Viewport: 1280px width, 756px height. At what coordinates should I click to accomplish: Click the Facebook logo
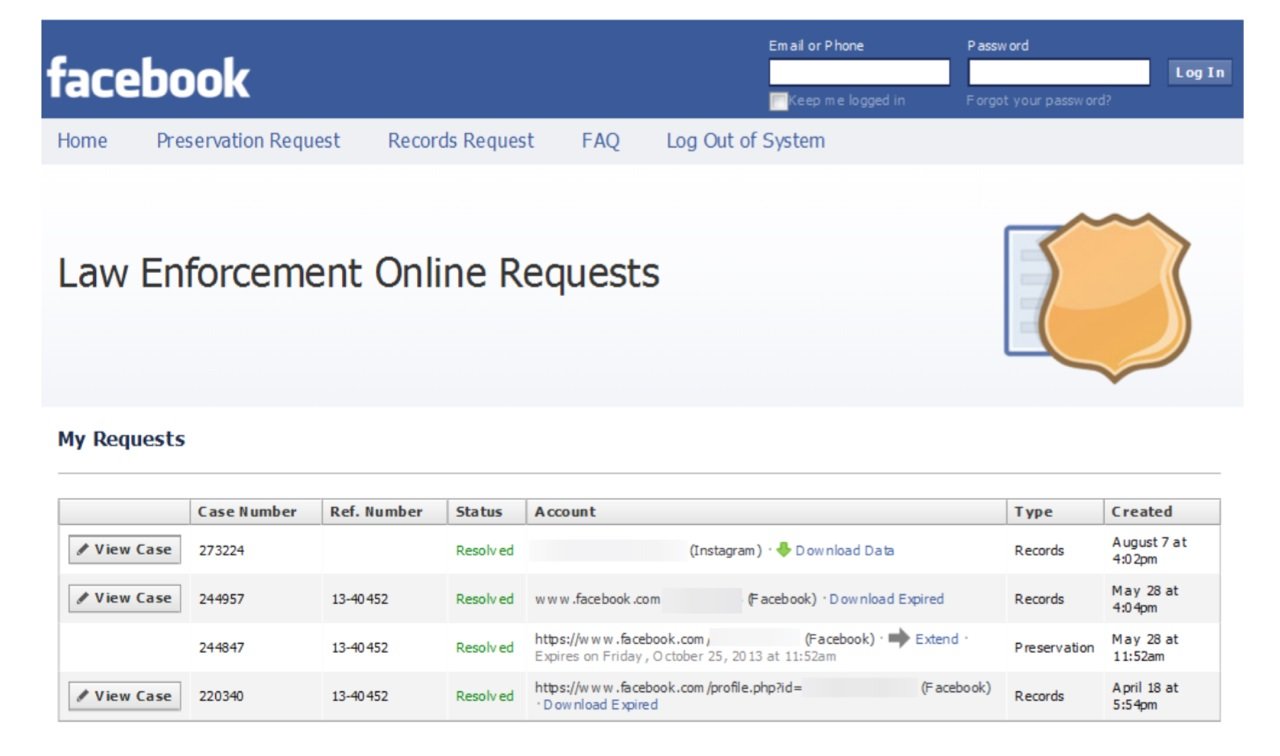tap(148, 78)
